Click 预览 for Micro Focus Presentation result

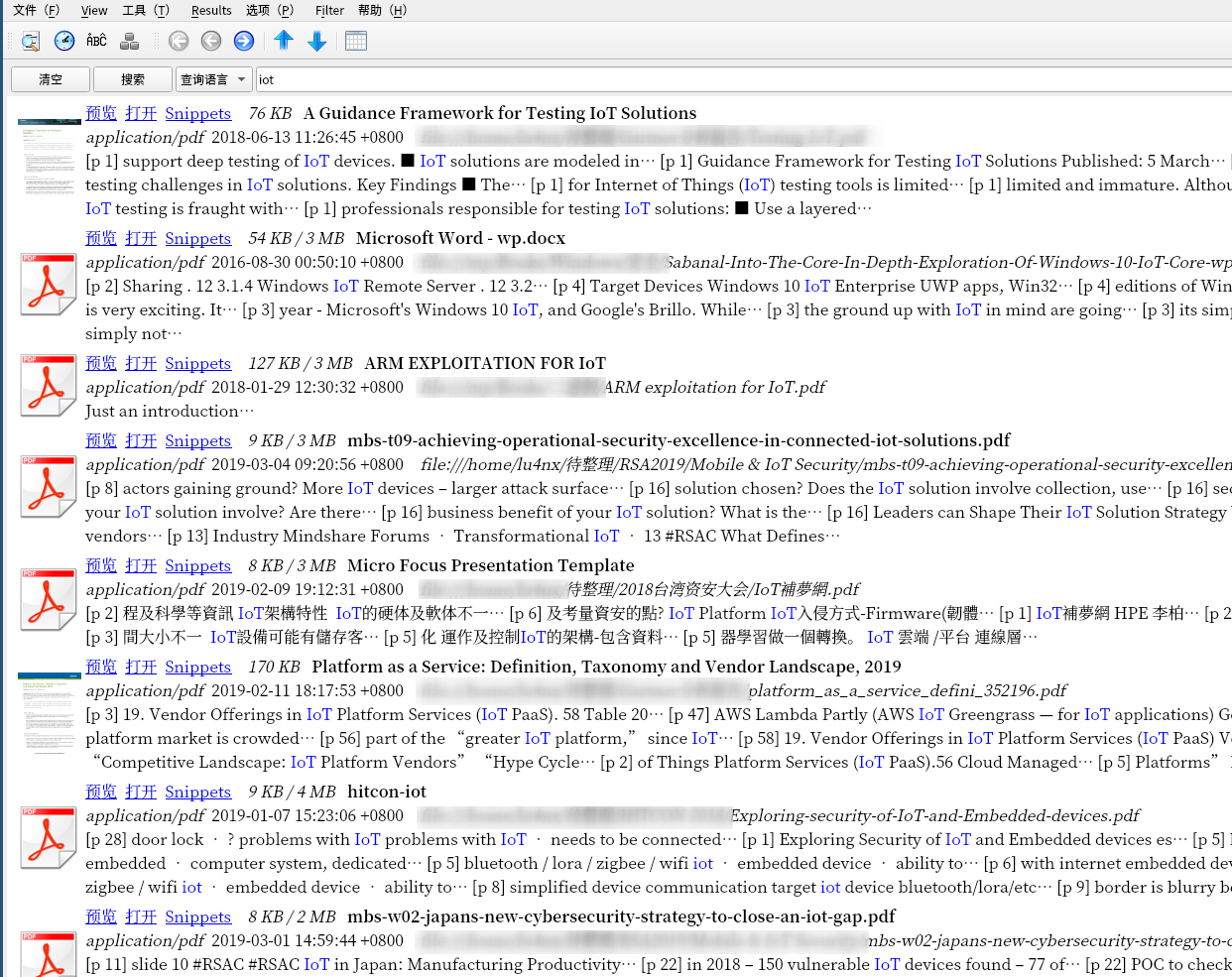(101, 565)
